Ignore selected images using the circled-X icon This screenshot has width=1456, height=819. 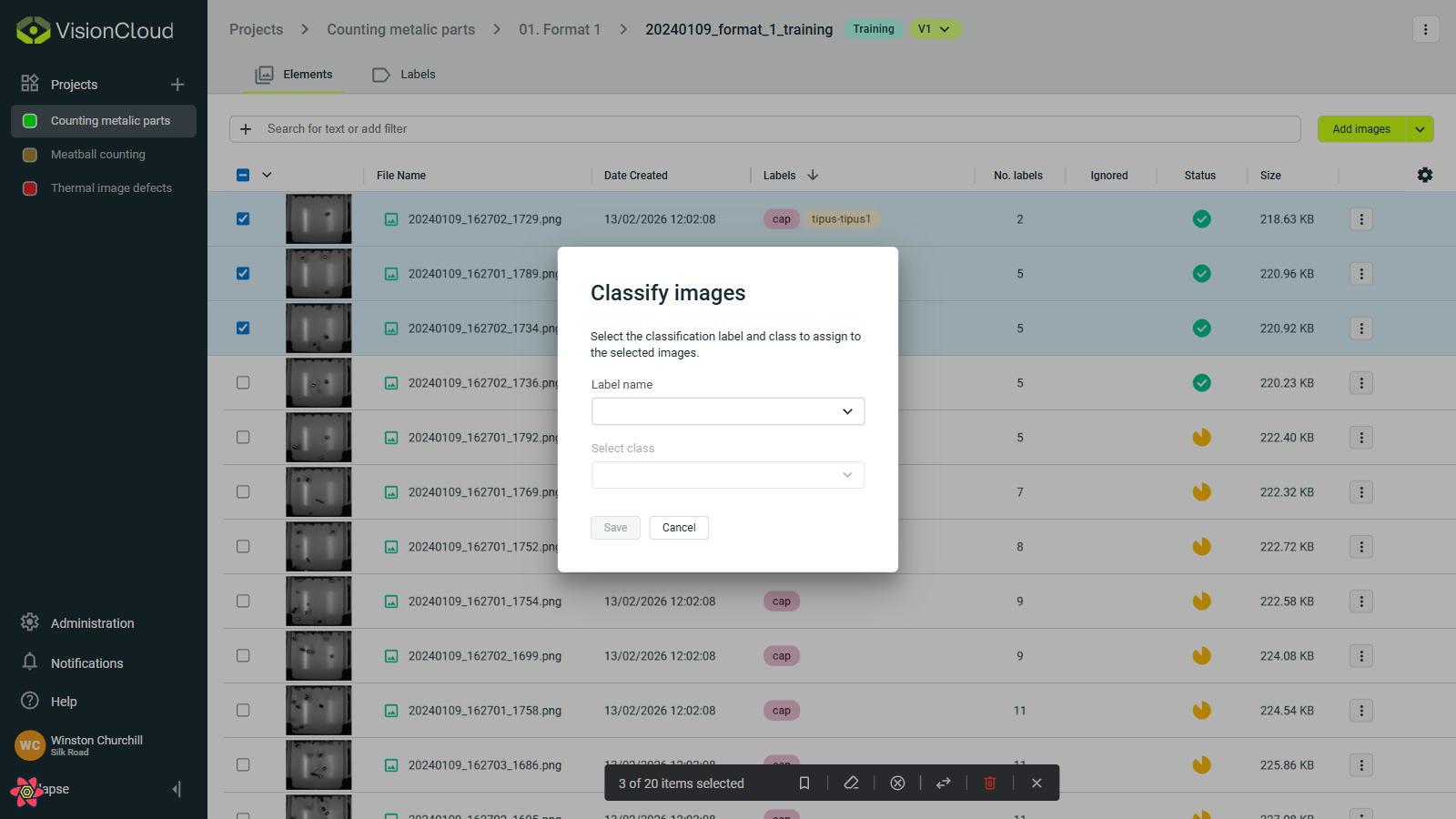coord(897,783)
